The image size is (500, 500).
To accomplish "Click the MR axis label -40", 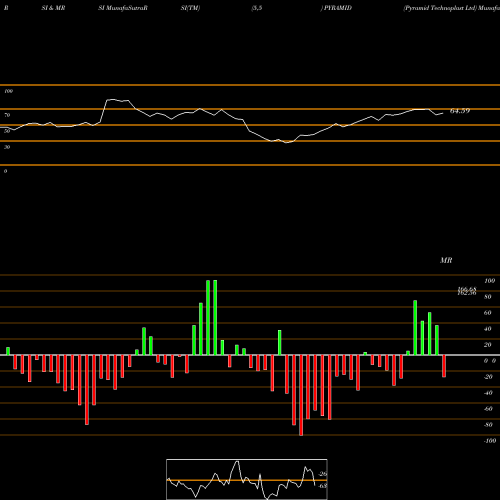I will [x=488, y=393].
